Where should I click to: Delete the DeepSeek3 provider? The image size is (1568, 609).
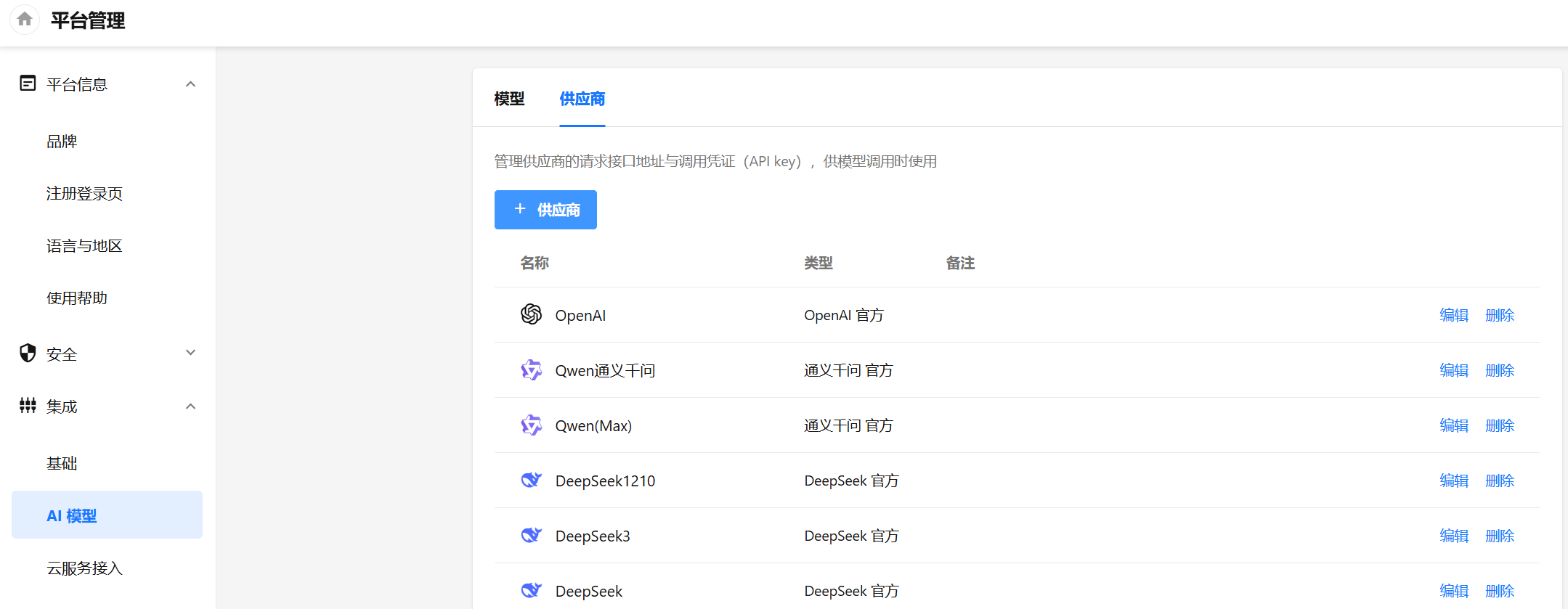[x=1500, y=536]
